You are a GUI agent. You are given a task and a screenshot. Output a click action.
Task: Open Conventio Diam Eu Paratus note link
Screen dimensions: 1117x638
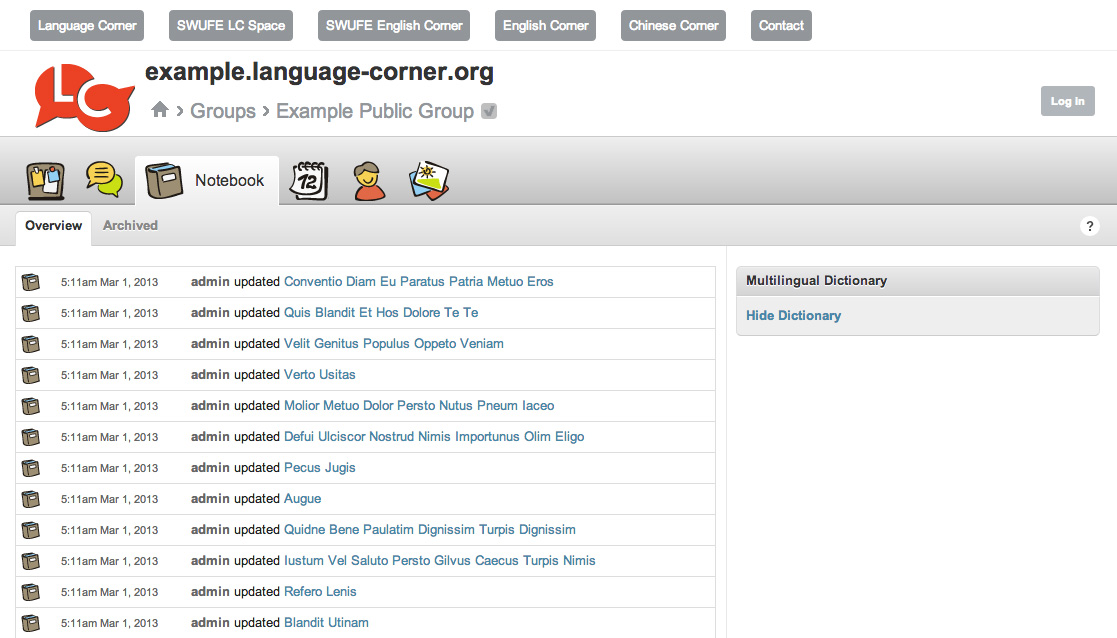coord(418,282)
